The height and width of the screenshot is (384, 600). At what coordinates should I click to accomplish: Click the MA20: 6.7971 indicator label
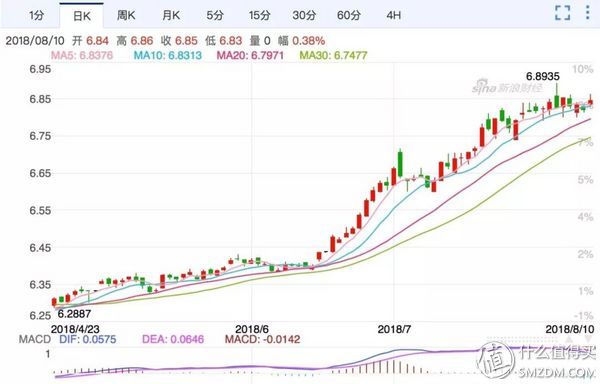point(250,55)
